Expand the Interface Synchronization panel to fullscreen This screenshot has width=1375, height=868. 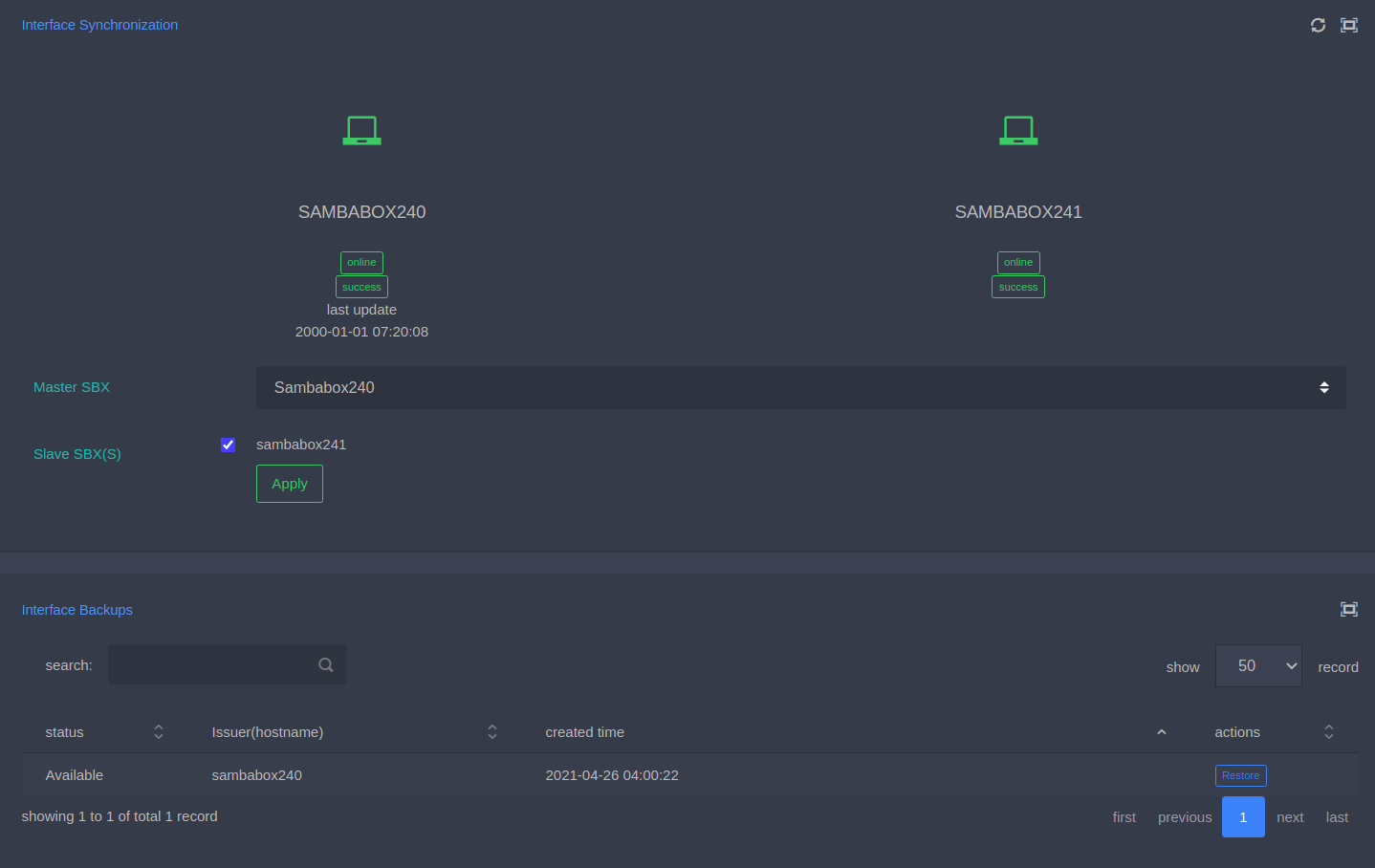pos(1348,25)
